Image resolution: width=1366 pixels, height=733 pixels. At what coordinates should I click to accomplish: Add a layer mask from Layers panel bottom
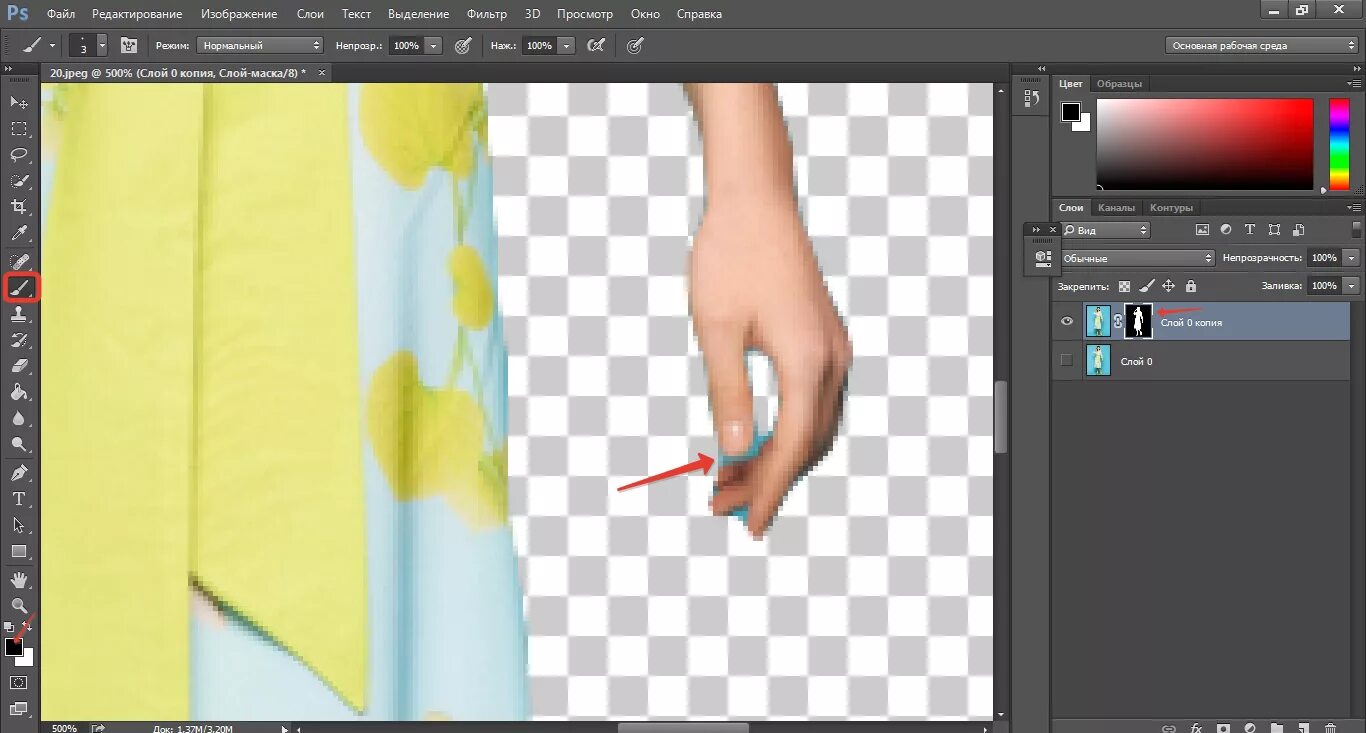[1222, 728]
